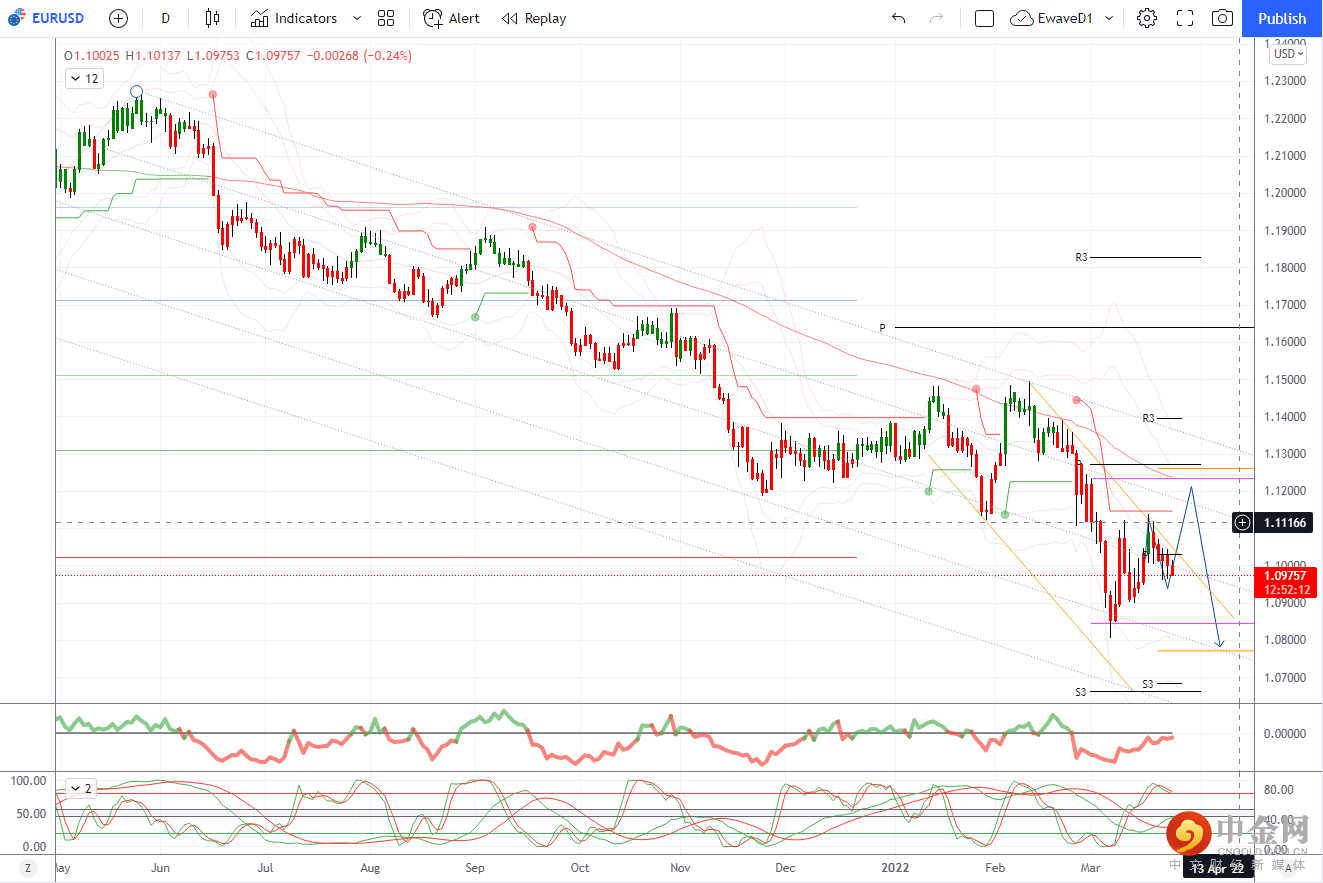
Task: Collapse the 2 indicators legend in lower pane
Action: (x=80, y=788)
